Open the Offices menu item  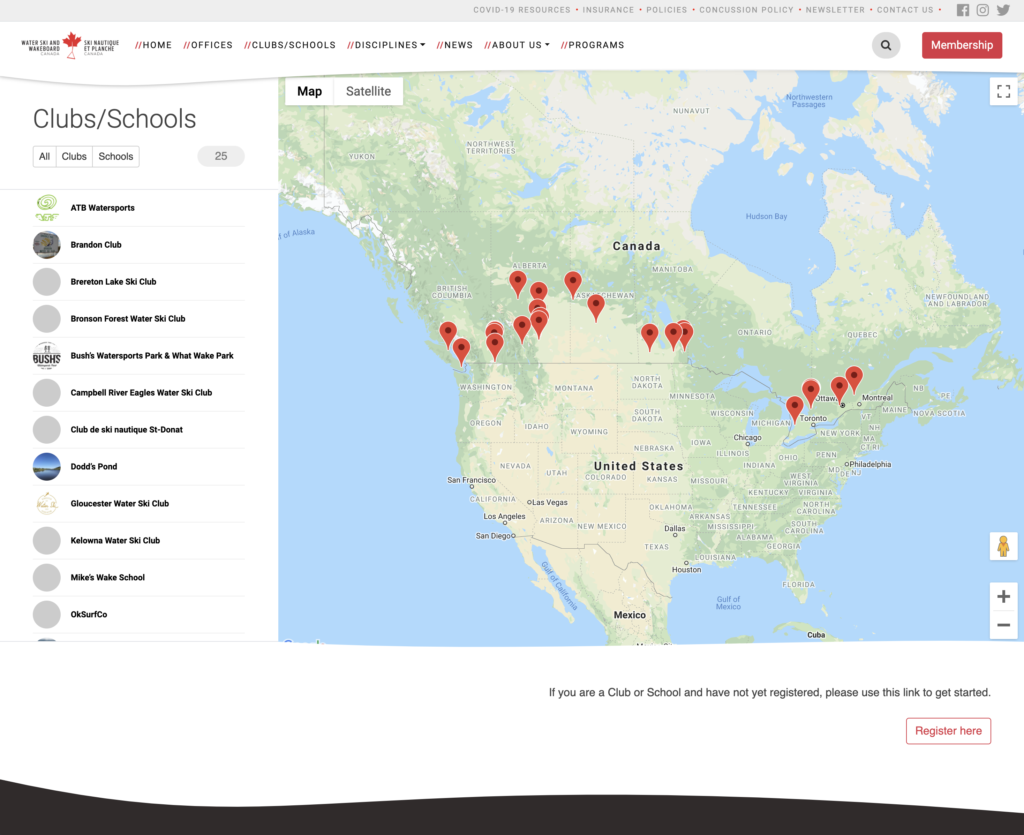tap(208, 45)
